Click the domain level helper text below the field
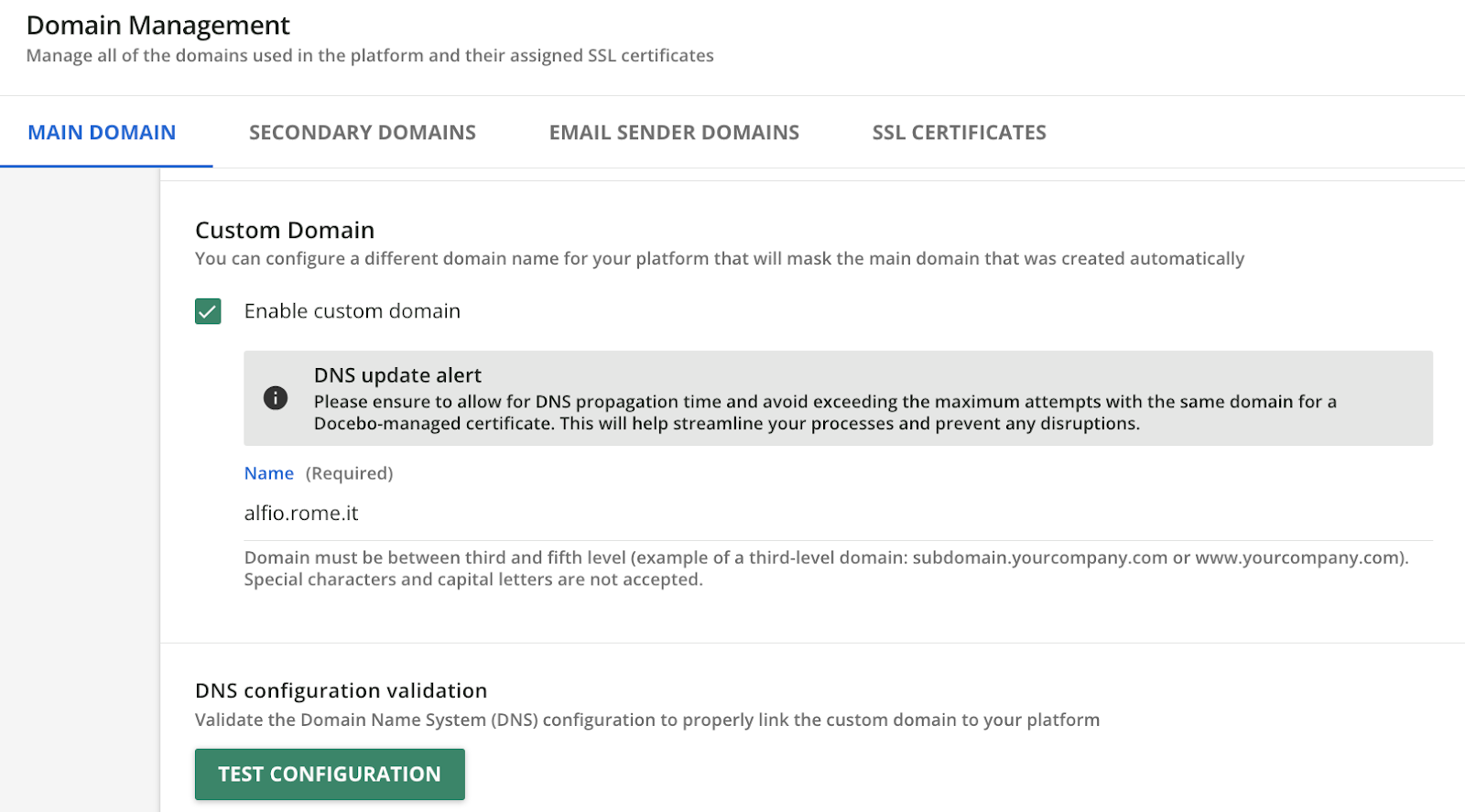 pyautogui.click(x=824, y=568)
